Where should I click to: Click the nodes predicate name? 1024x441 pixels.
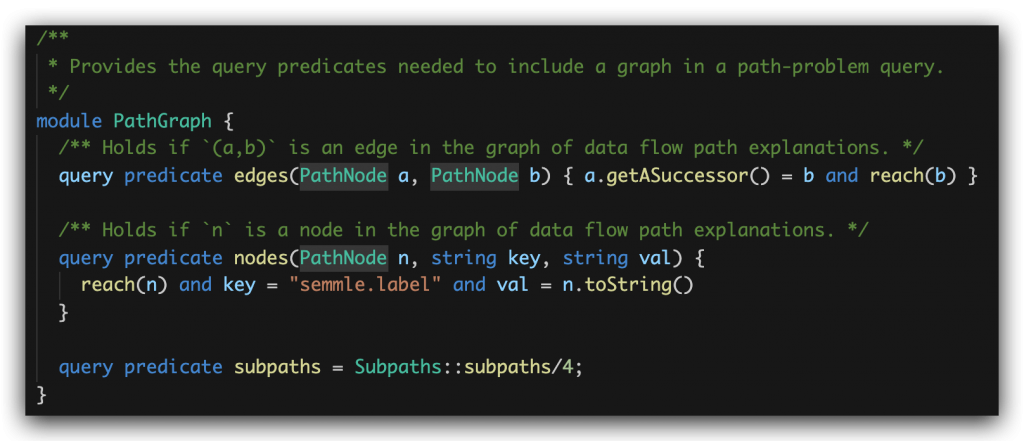261,258
